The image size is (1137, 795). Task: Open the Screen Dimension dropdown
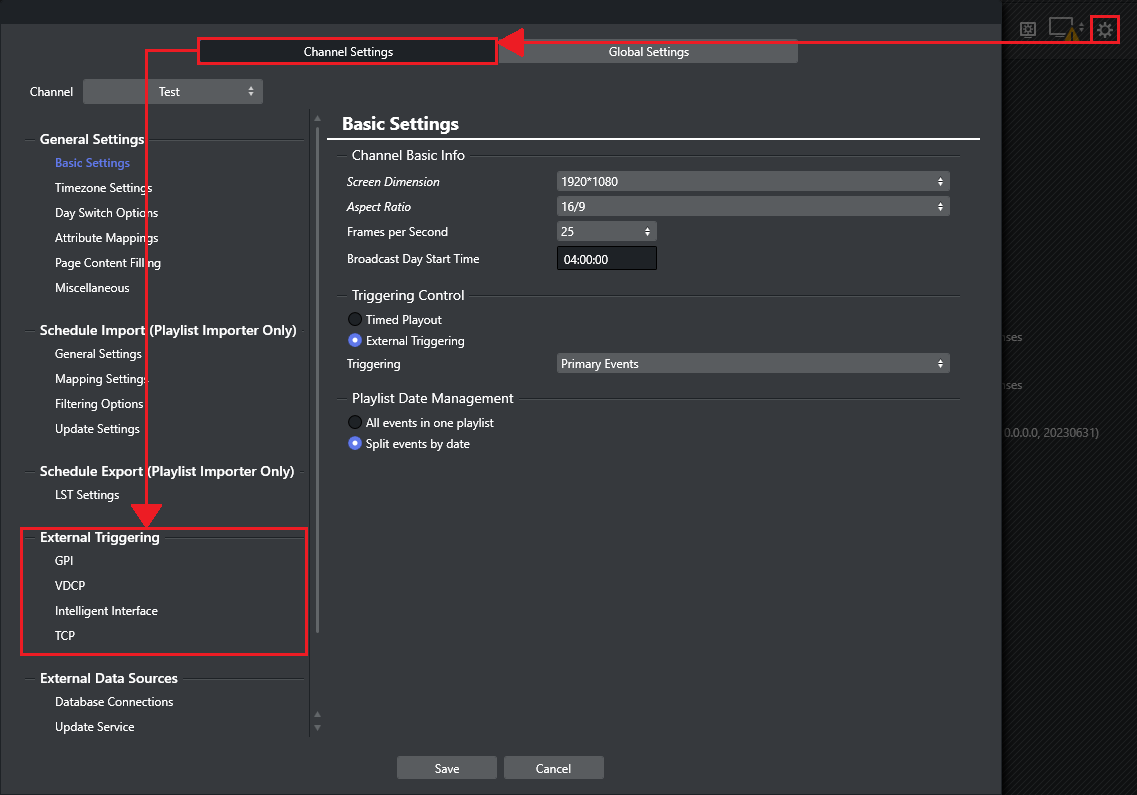pyautogui.click(x=752, y=182)
